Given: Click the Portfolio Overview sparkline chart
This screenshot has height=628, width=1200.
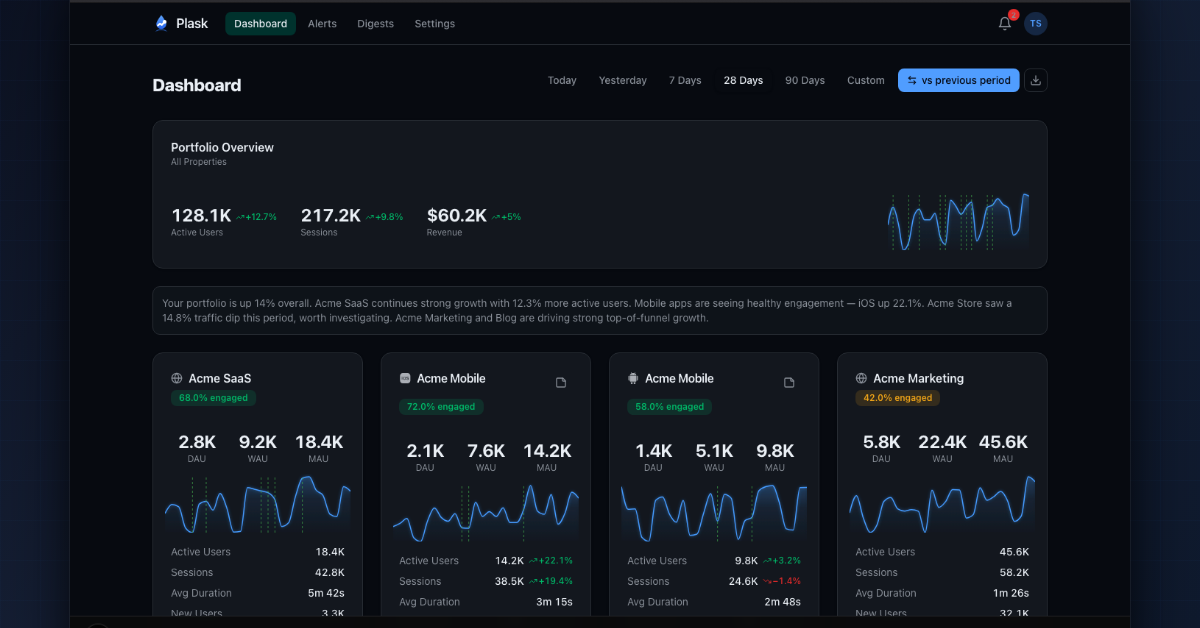Looking at the screenshot, I should (x=958, y=221).
